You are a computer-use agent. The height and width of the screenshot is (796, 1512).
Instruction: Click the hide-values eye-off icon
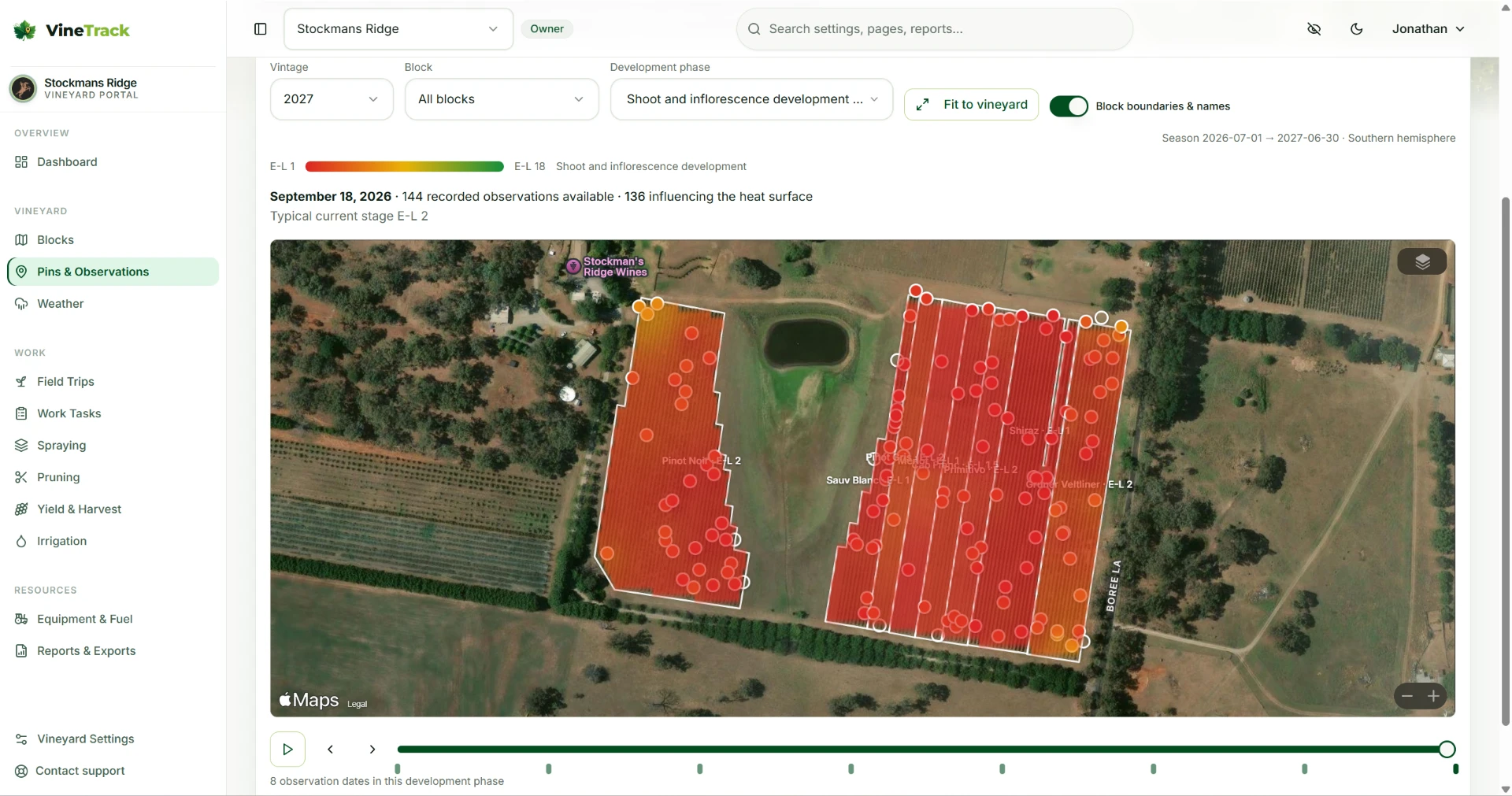point(1314,29)
